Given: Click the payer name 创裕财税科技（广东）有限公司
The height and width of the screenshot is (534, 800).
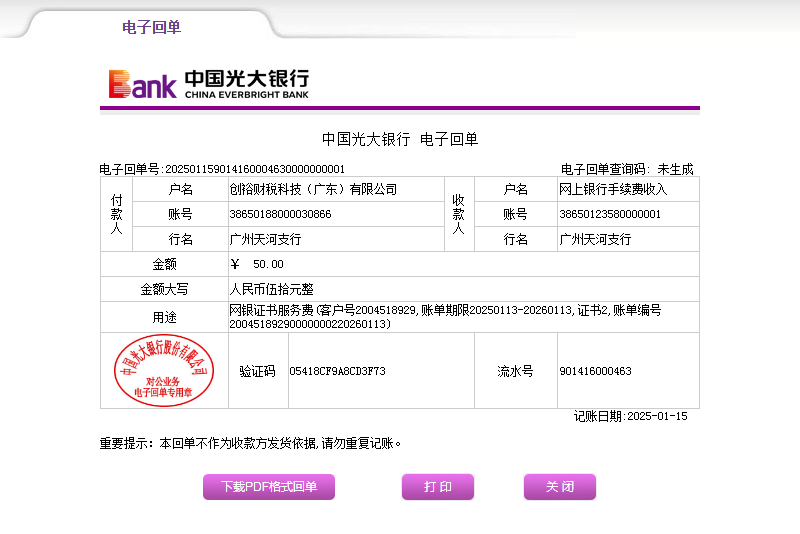Looking at the screenshot, I should 313,189.
